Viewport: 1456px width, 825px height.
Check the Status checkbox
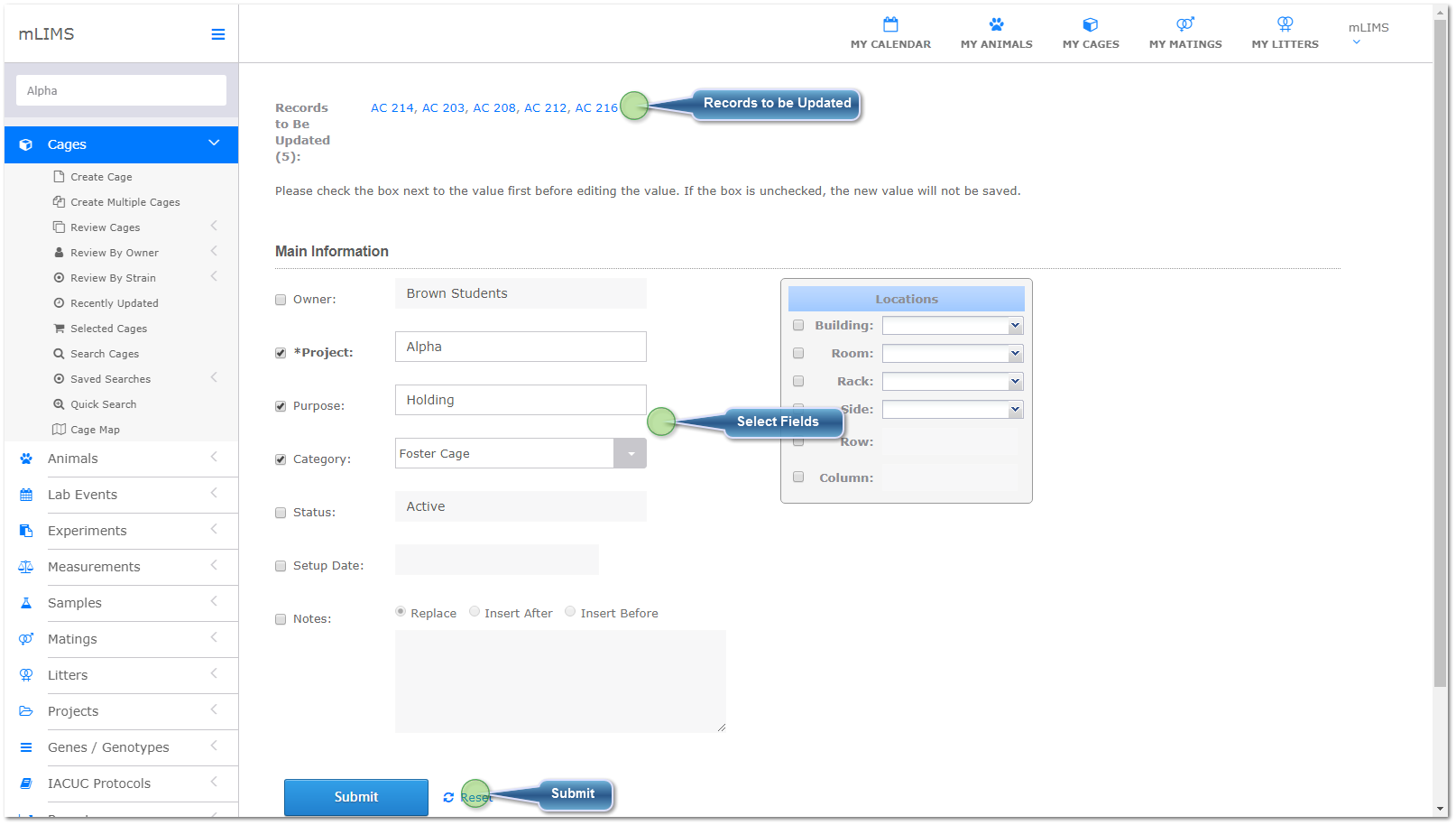click(281, 513)
